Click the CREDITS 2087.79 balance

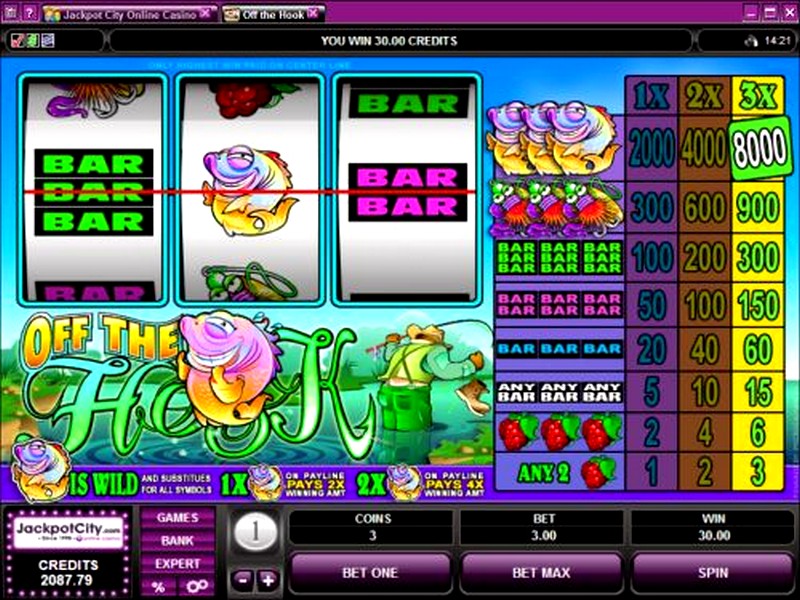click(x=67, y=572)
